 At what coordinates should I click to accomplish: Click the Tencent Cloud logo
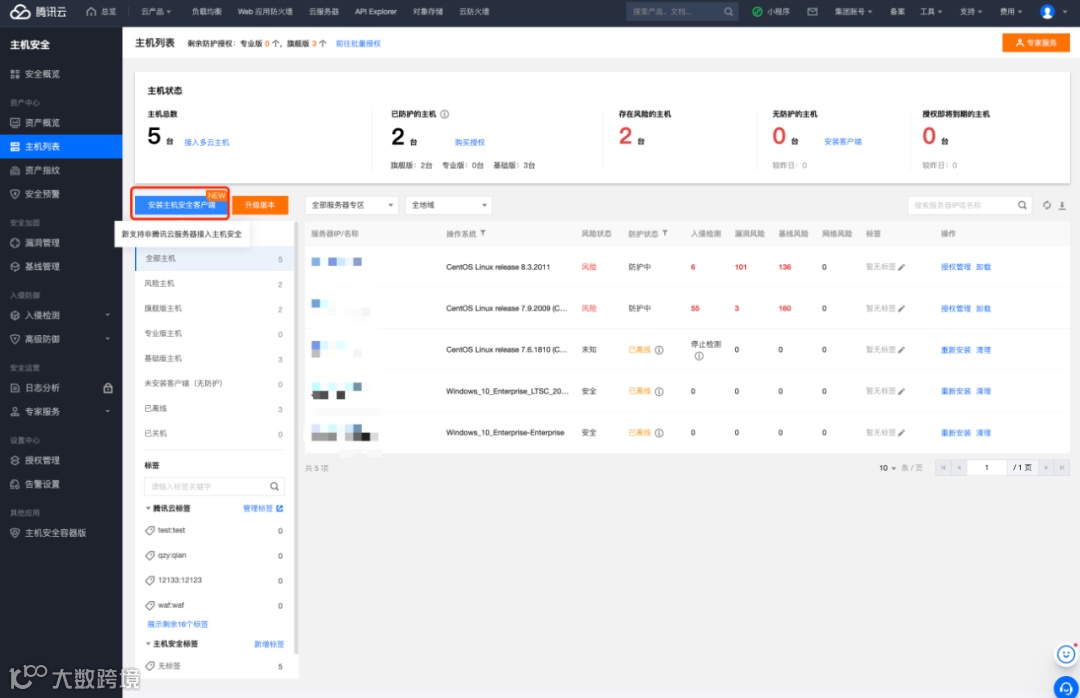coord(39,12)
